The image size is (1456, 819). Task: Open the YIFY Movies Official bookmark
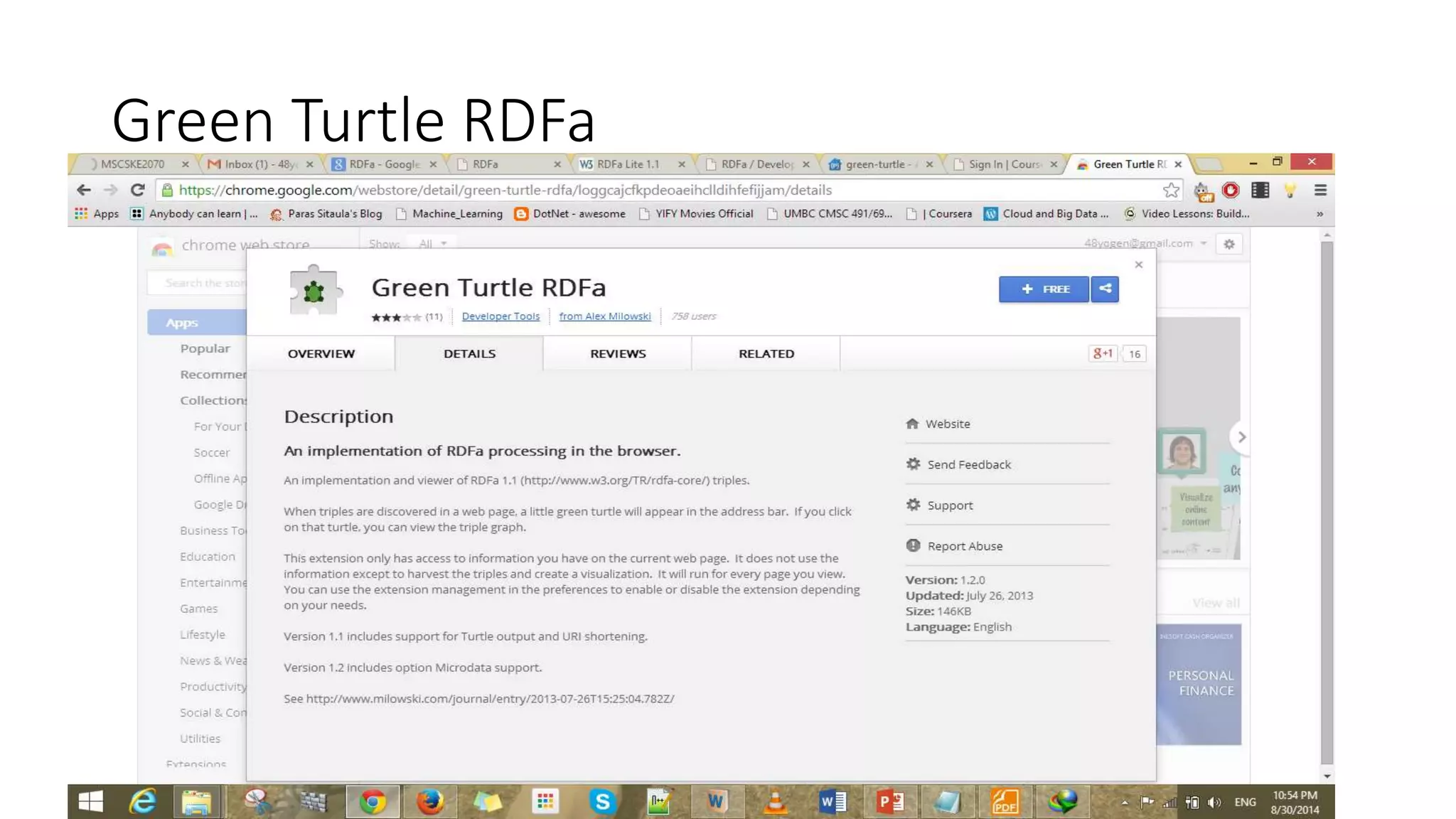696,213
